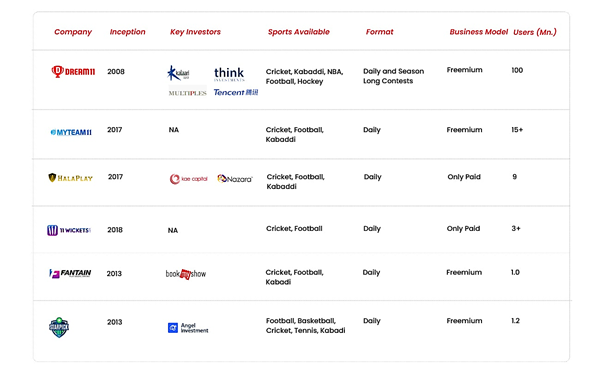
Task: Select the think Investments logo
Action: 229,74
